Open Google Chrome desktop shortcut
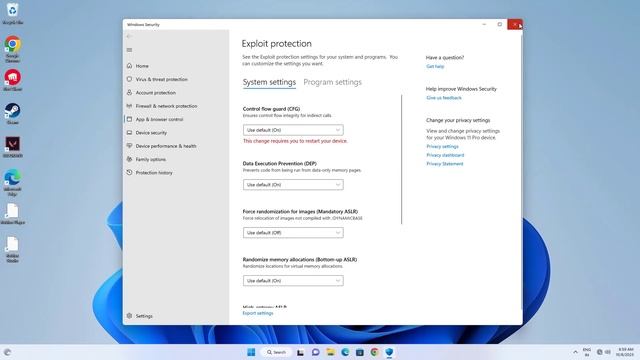640x360 pixels. click(13, 49)
